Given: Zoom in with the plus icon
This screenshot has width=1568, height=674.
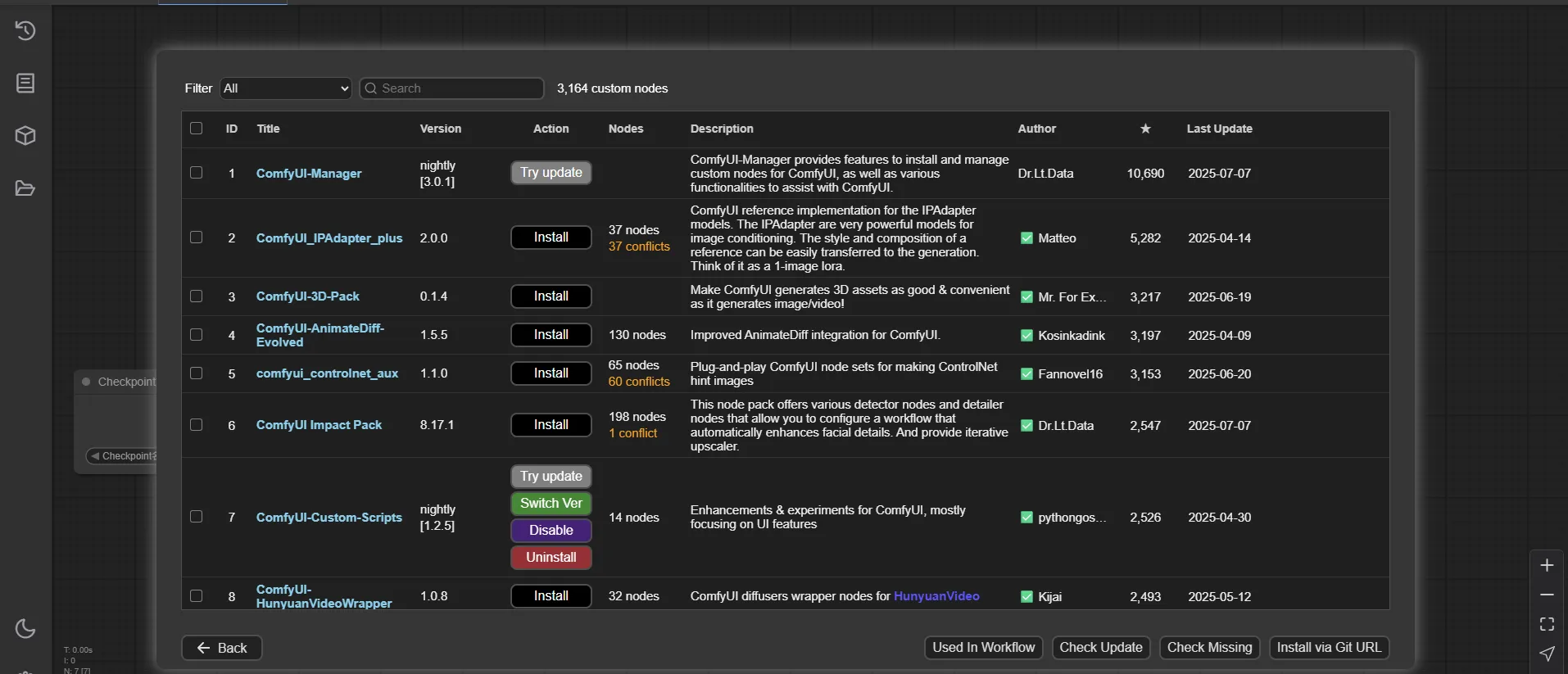Looking at the screenshot, I should 1547,566.
